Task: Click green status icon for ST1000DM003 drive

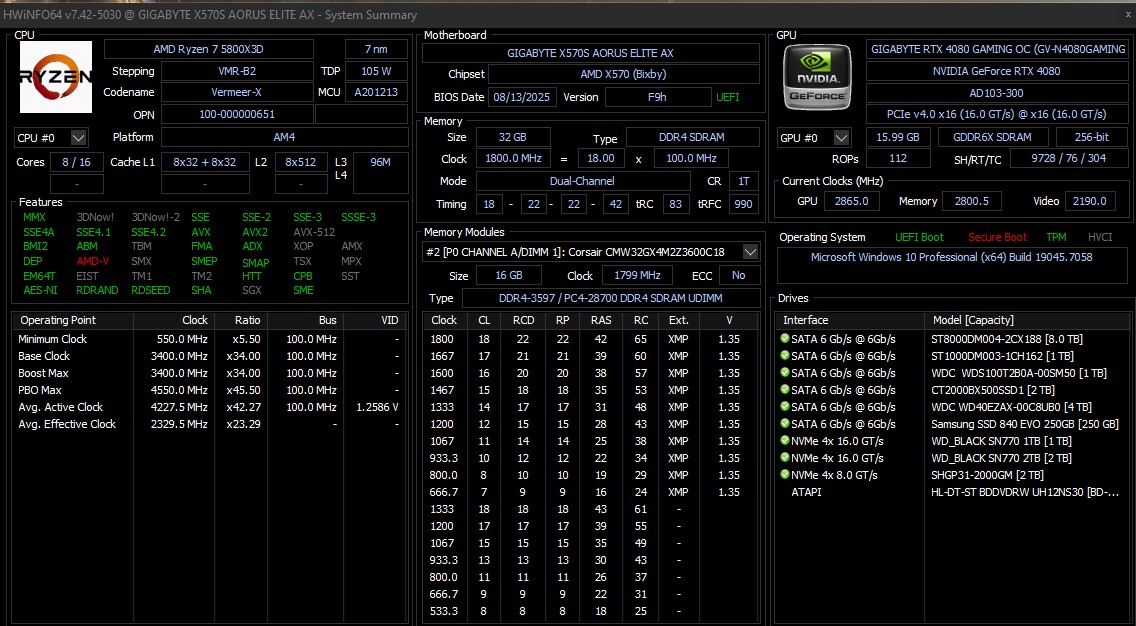Action: click(x=785, y=356)
